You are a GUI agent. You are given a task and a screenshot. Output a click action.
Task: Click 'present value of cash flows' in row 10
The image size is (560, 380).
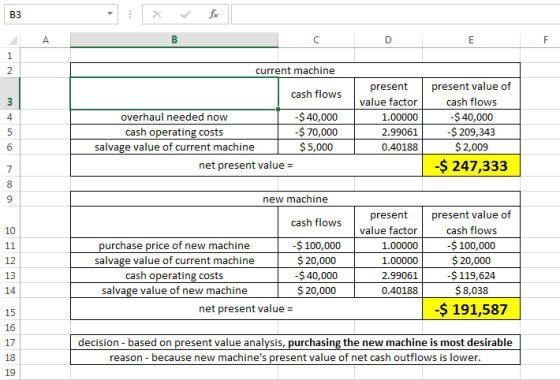click(471, 222)
